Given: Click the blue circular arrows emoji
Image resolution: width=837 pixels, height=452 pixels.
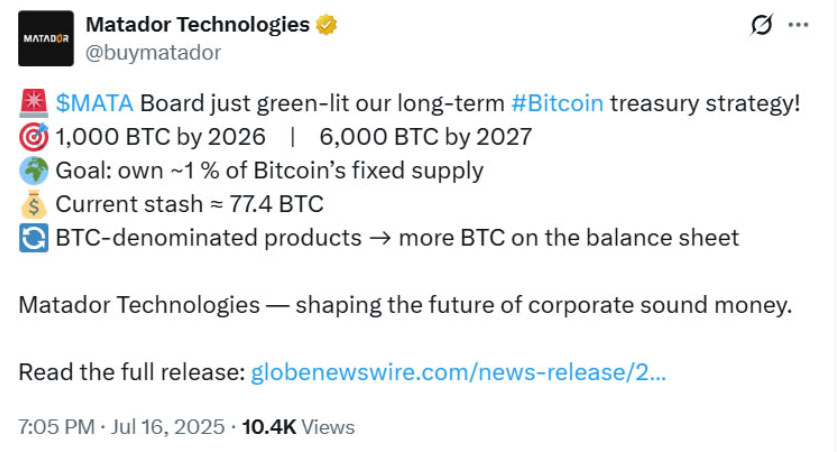Looking at the screenshot, I should click(33, 238).
